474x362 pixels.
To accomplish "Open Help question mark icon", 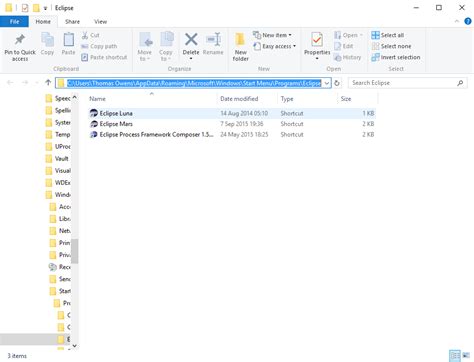I will point(468,21).
